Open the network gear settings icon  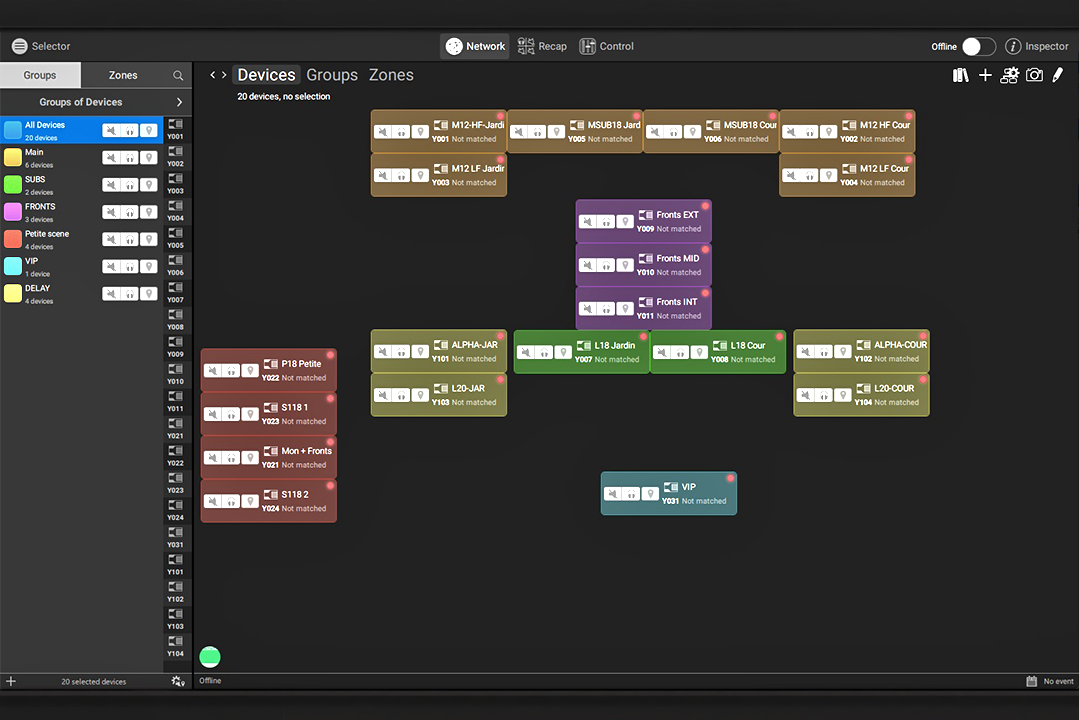1009,75
